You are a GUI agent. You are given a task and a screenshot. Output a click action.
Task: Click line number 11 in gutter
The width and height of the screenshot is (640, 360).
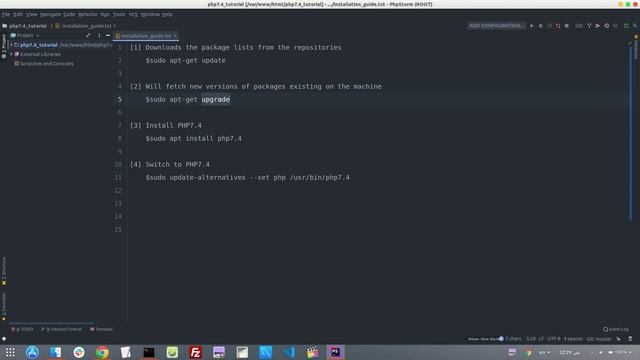(118, 178)
